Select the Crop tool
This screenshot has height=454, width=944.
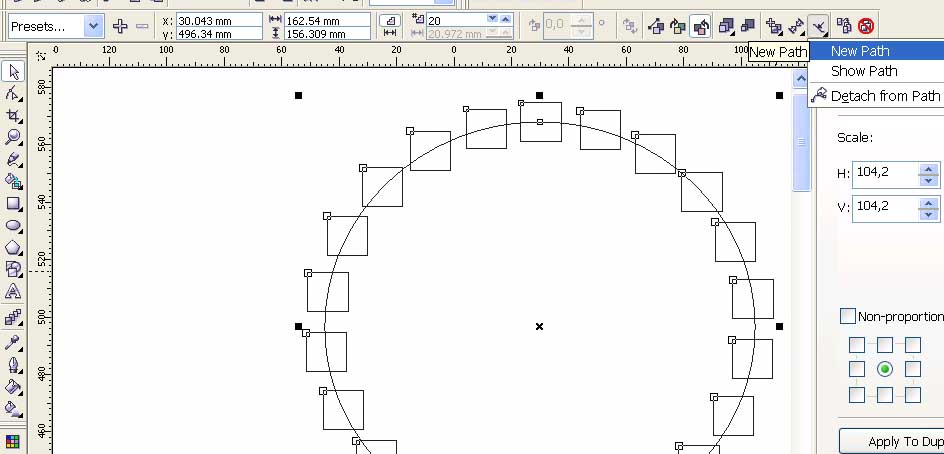click(x=13, y=116)
